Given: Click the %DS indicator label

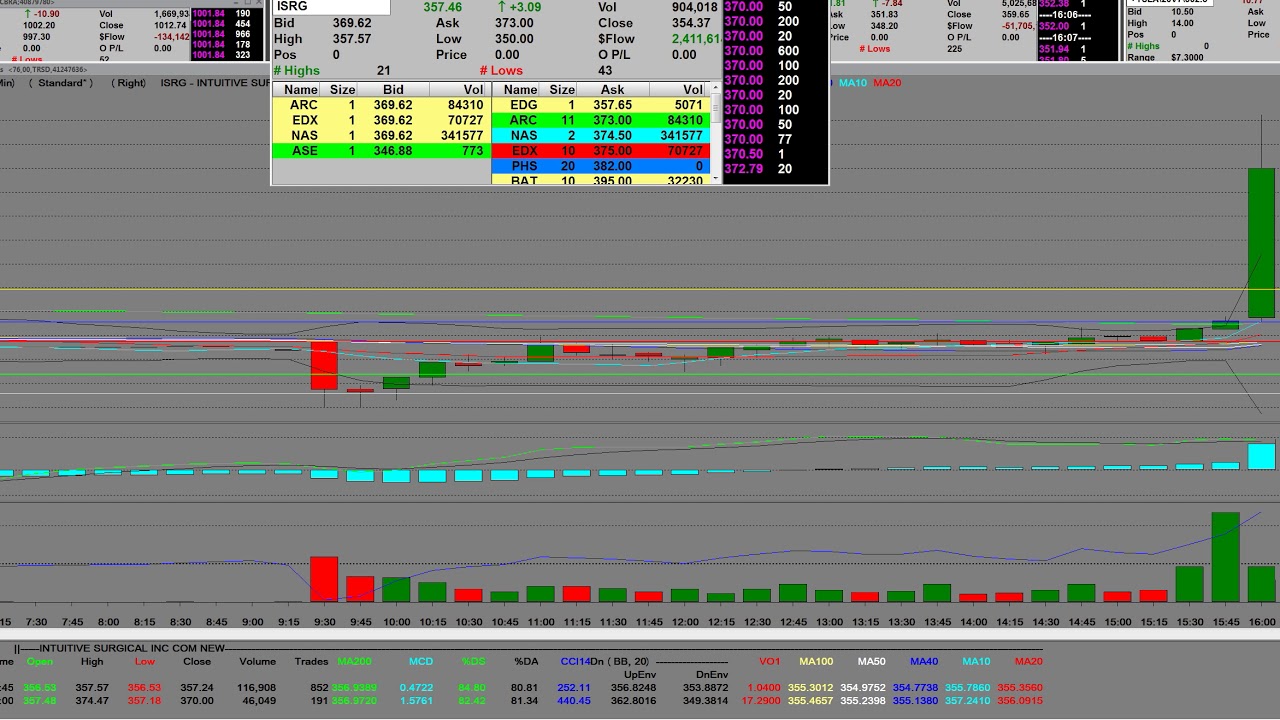Looking at the screenshot, I should pos(473,661).
